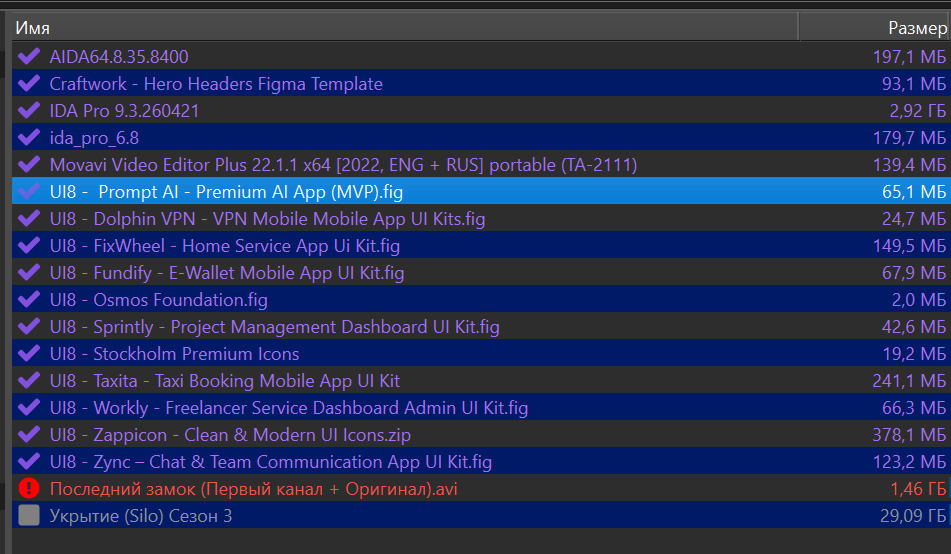
Task: Select UI8 - Zappicon Clean & Modern UI Icons.zip
Action: pyautogui.click(x=230, y=435)
